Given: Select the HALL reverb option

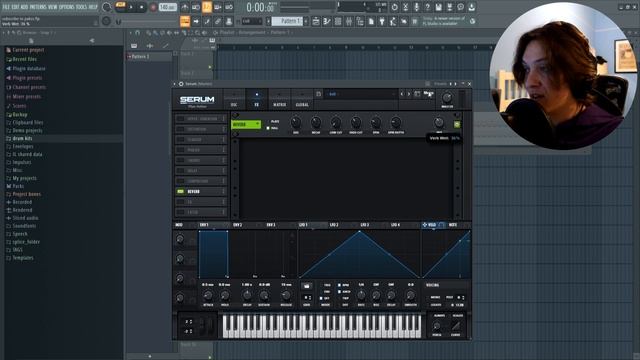Looking at the screenshot, I should coord(272,128).
